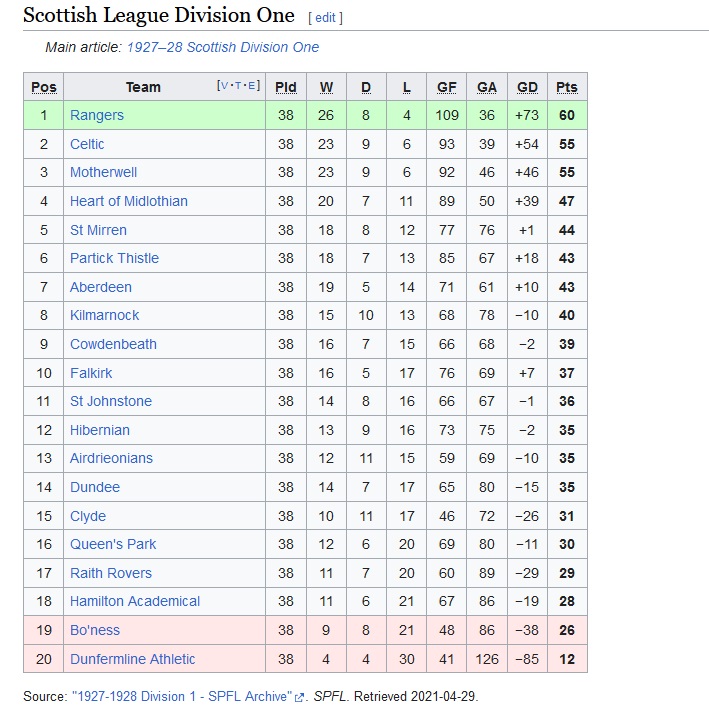Edit the Scottish League Division One section
The width and height of the screenshot is (709, 715).
coord(325,18)
